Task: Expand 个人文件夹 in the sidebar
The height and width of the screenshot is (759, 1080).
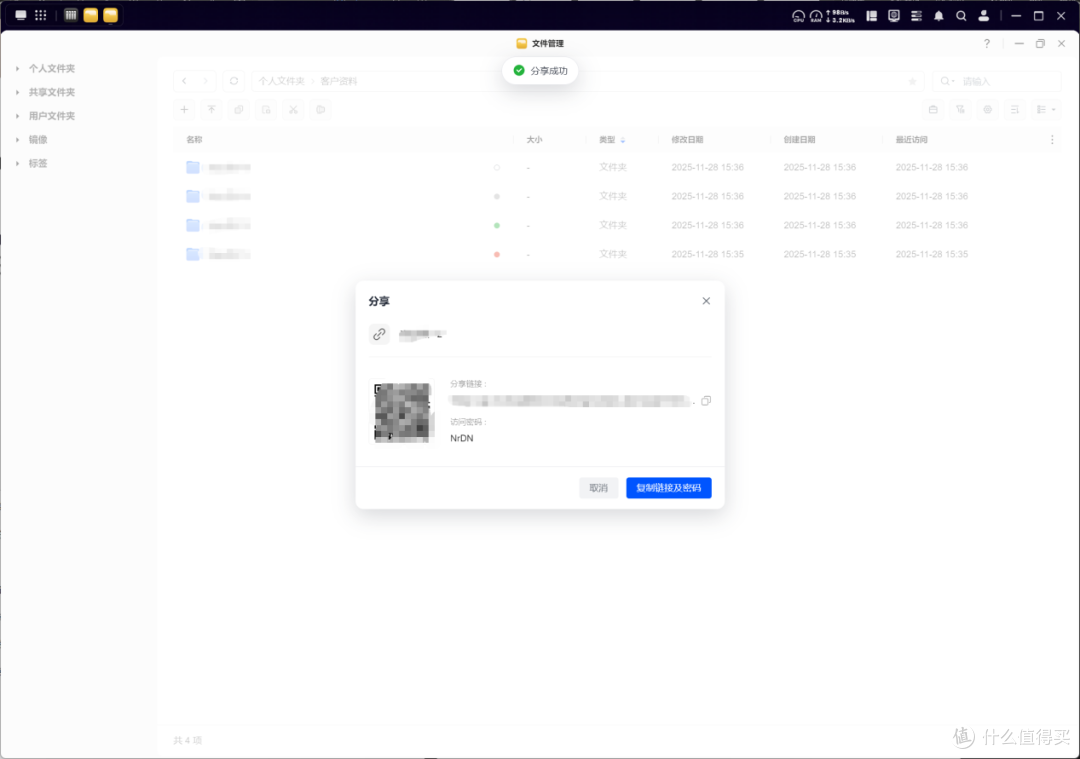Action: tap(17, 68)
